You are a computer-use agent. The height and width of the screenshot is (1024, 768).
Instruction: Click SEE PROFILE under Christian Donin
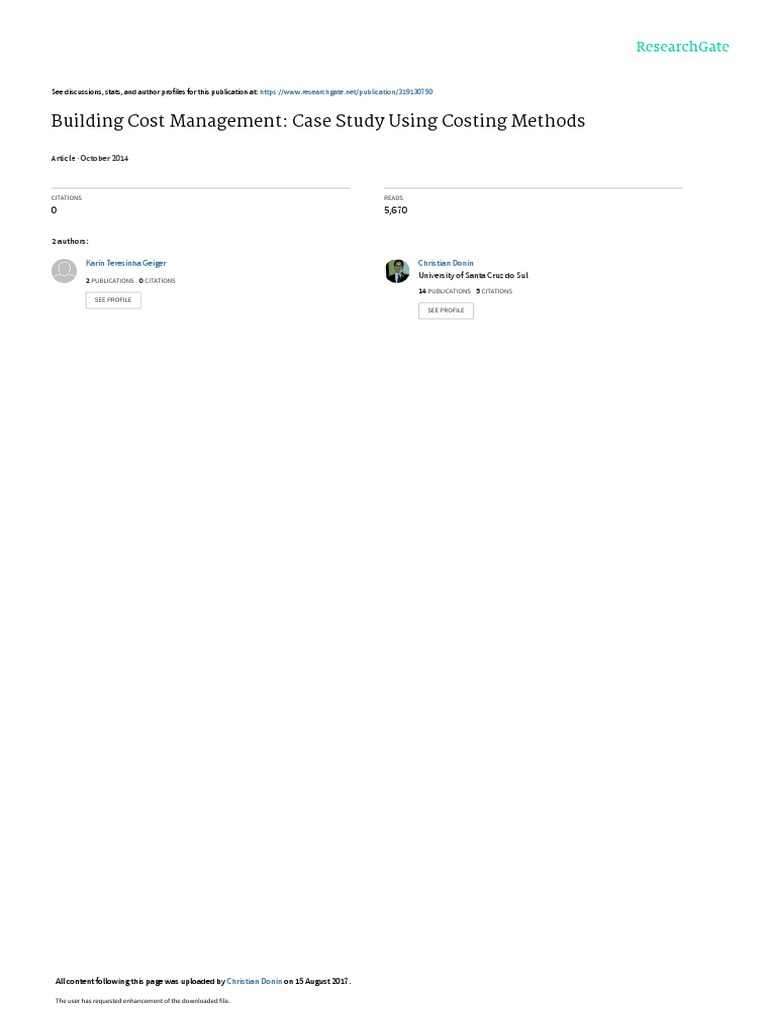click(446, 310)
